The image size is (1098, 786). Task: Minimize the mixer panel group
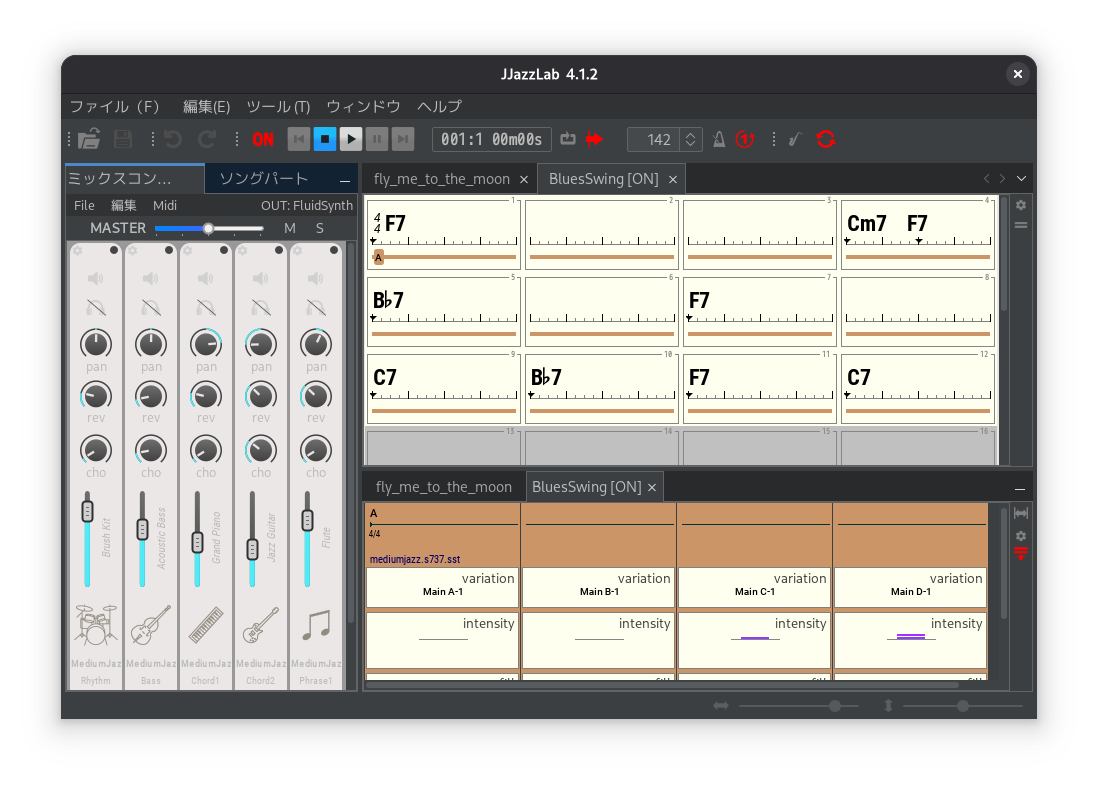click(x=345, y=181)
